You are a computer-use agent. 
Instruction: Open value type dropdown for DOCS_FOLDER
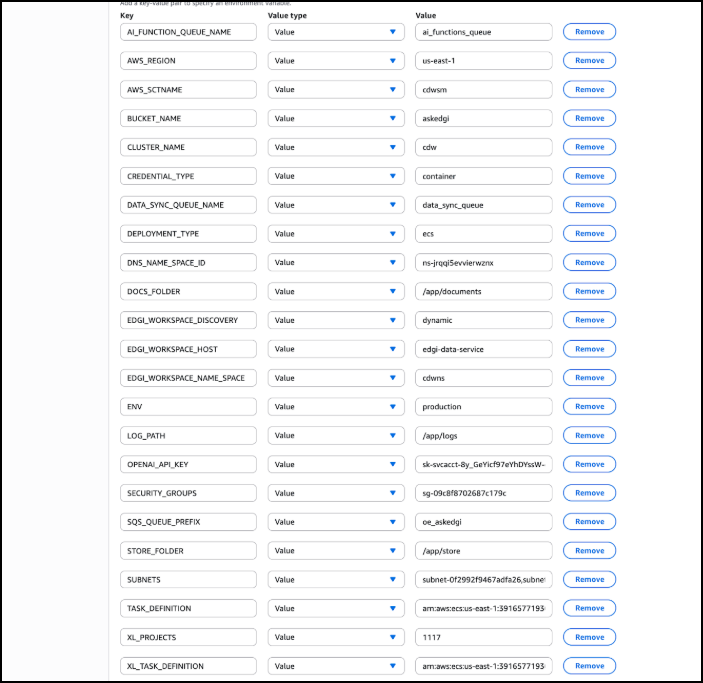(x=335, y=291)
